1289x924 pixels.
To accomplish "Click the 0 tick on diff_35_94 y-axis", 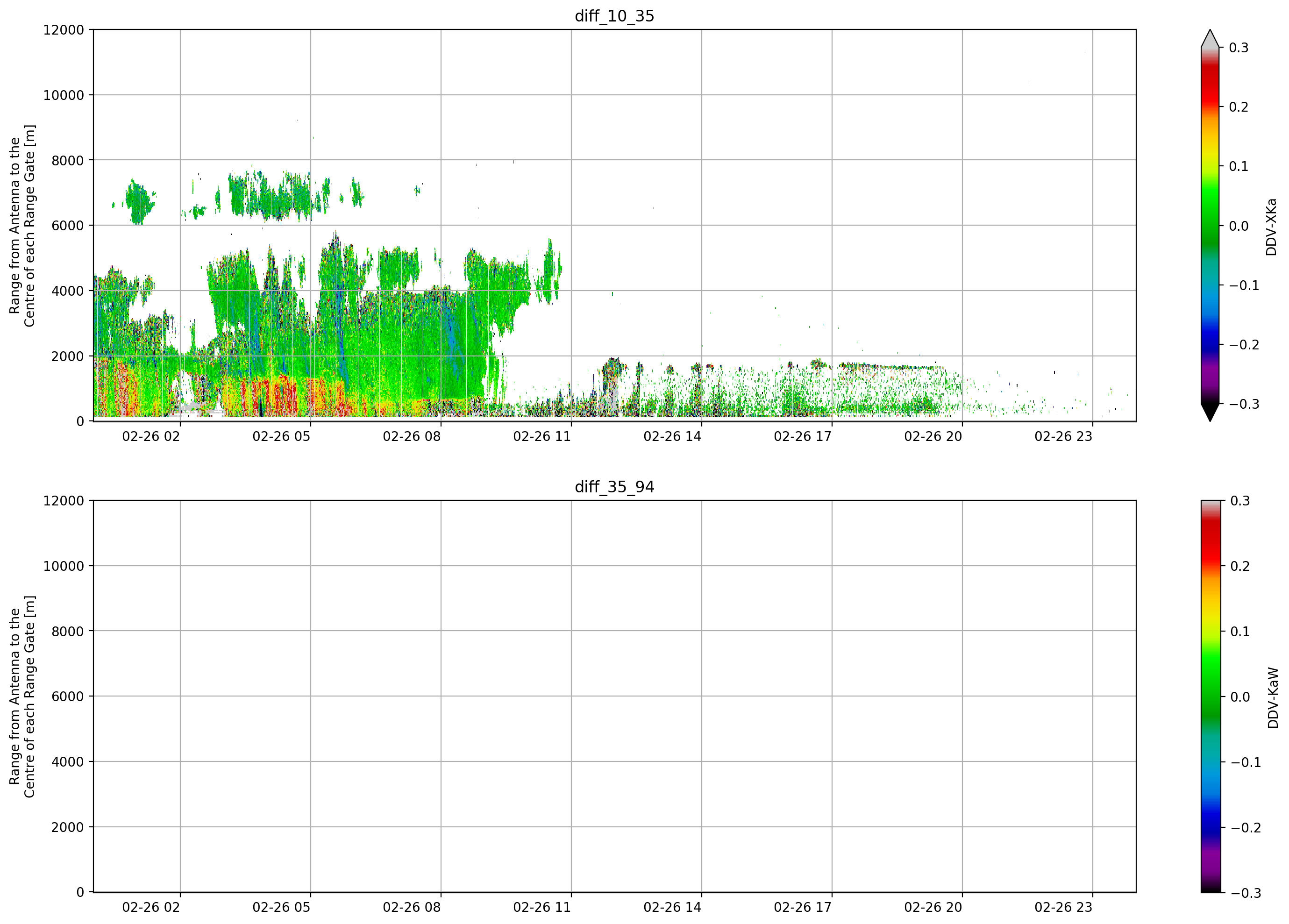I will [80, 892].
